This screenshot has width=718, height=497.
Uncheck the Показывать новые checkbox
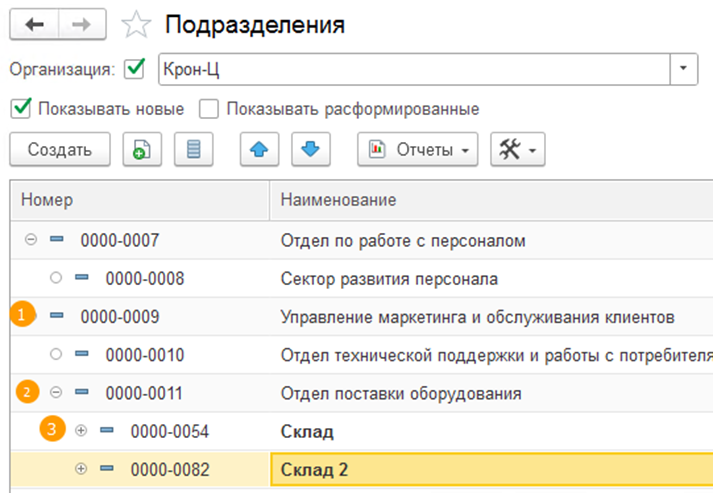coord(21,108)
